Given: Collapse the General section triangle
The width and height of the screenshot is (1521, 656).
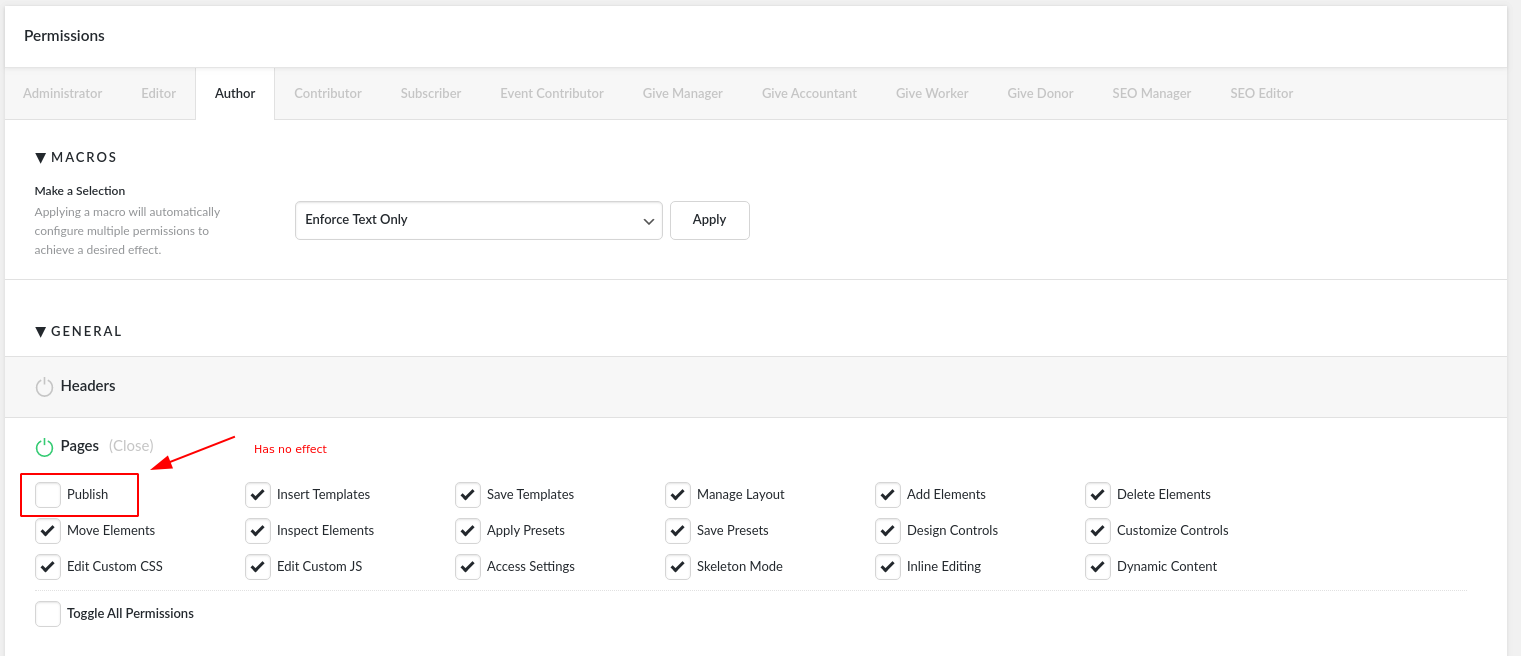Looking at the screenshot, I should point(41,332).
